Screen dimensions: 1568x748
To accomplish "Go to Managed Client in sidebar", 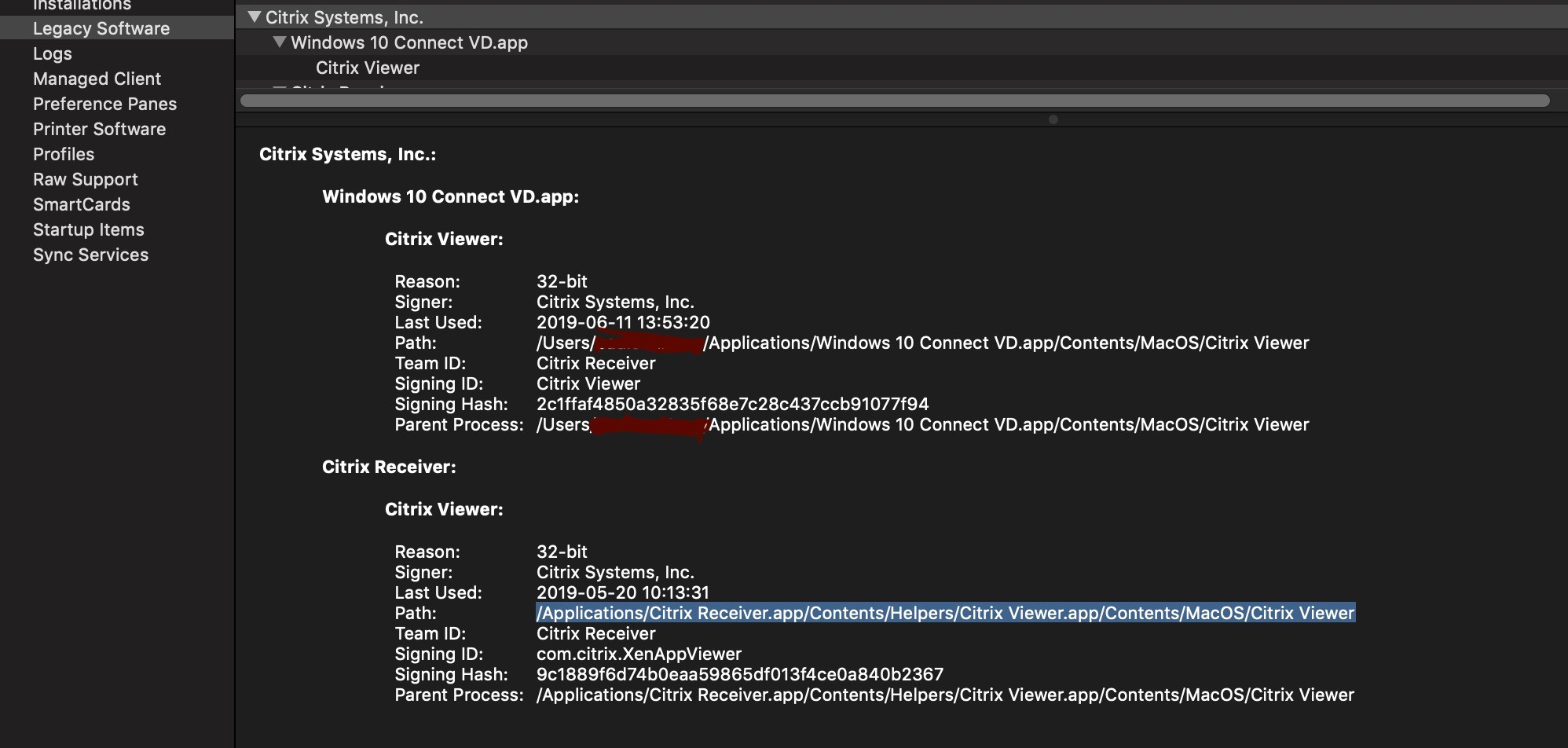I will [x=97, y=79].
